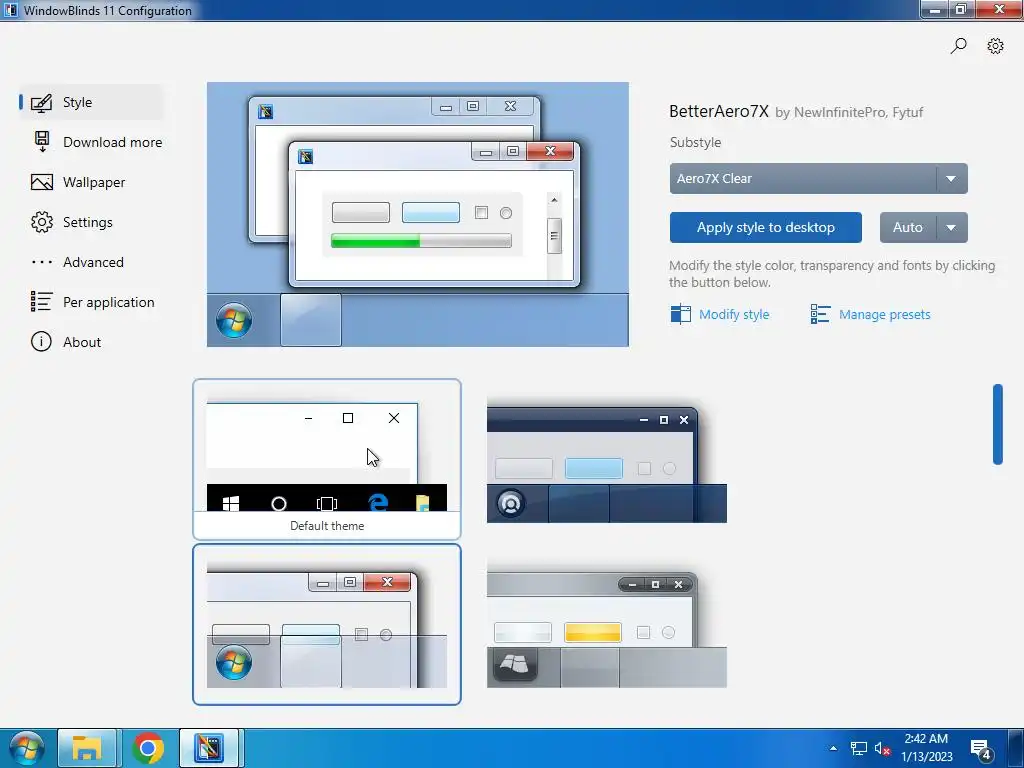
Task: Click the WindowBlinds title bar app icon
Action: point(10,10)
